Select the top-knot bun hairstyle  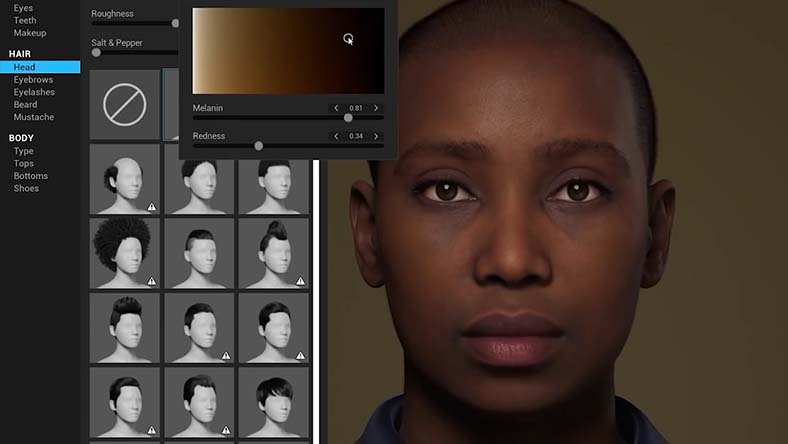(273, 253)
